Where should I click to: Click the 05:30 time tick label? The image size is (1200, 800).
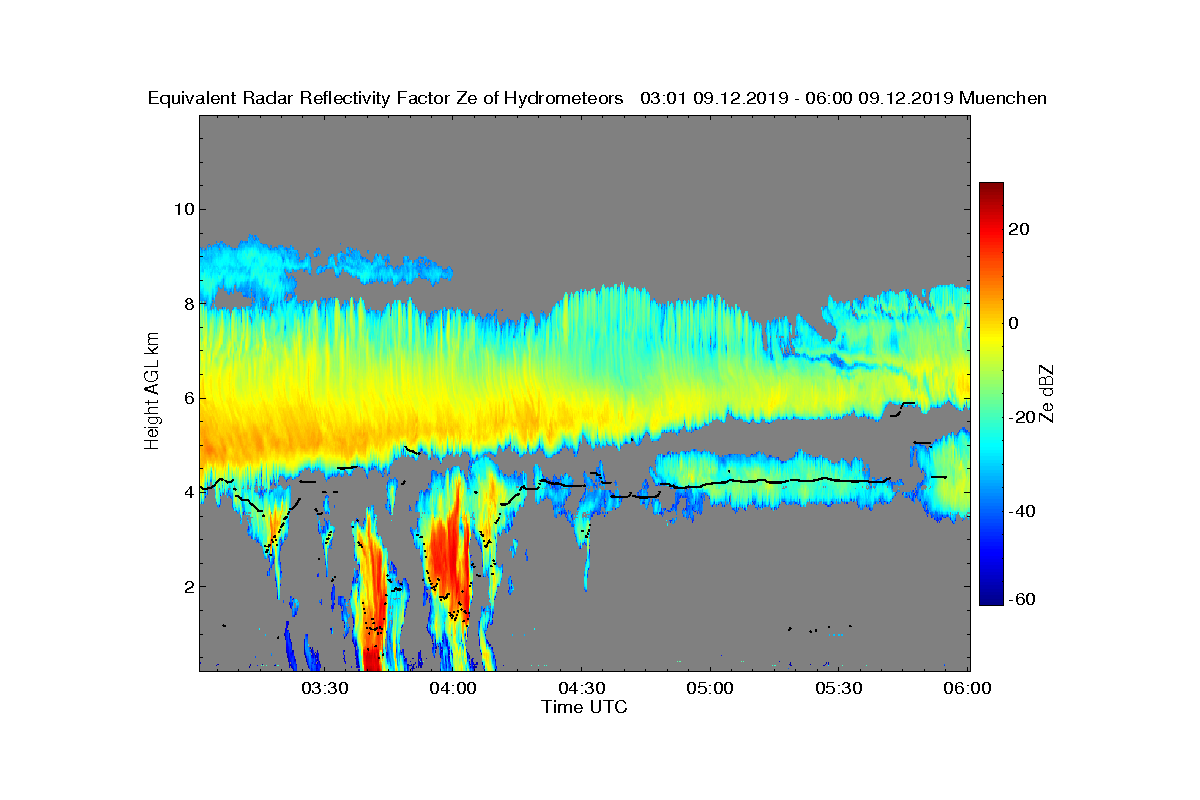(839, 689)
